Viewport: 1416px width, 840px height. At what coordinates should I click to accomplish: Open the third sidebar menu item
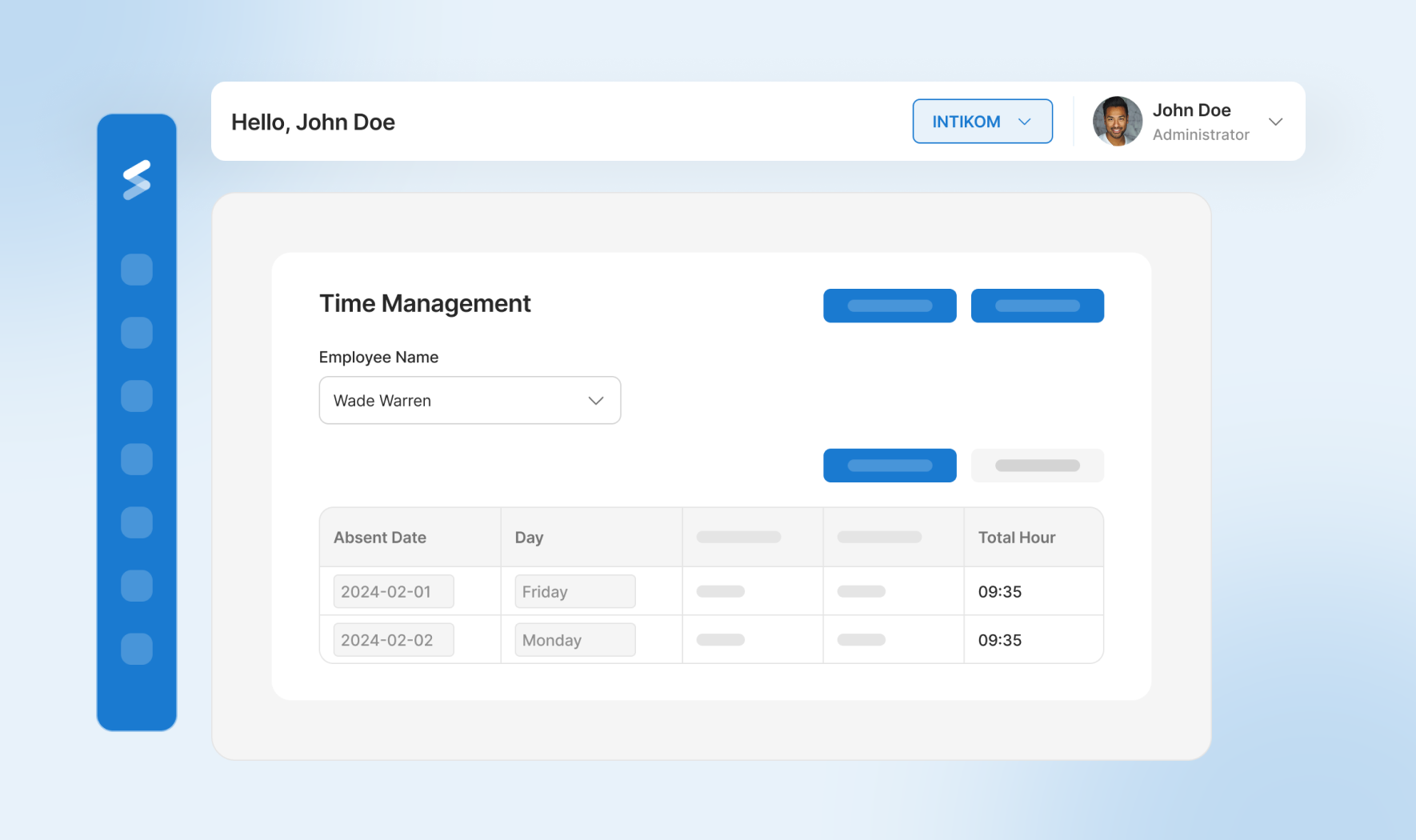(x=137, y=395)
